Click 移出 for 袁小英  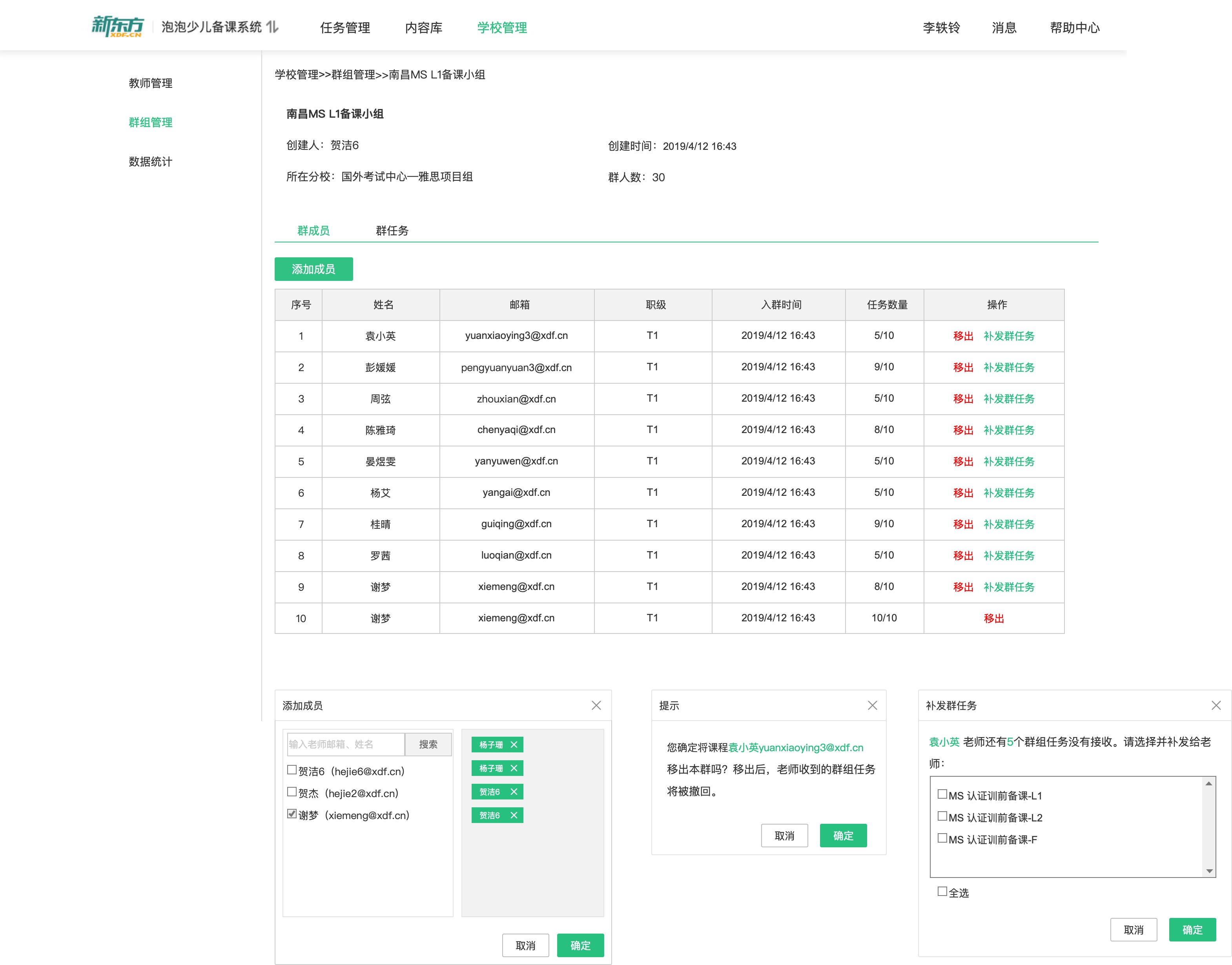tap(963, 336)
